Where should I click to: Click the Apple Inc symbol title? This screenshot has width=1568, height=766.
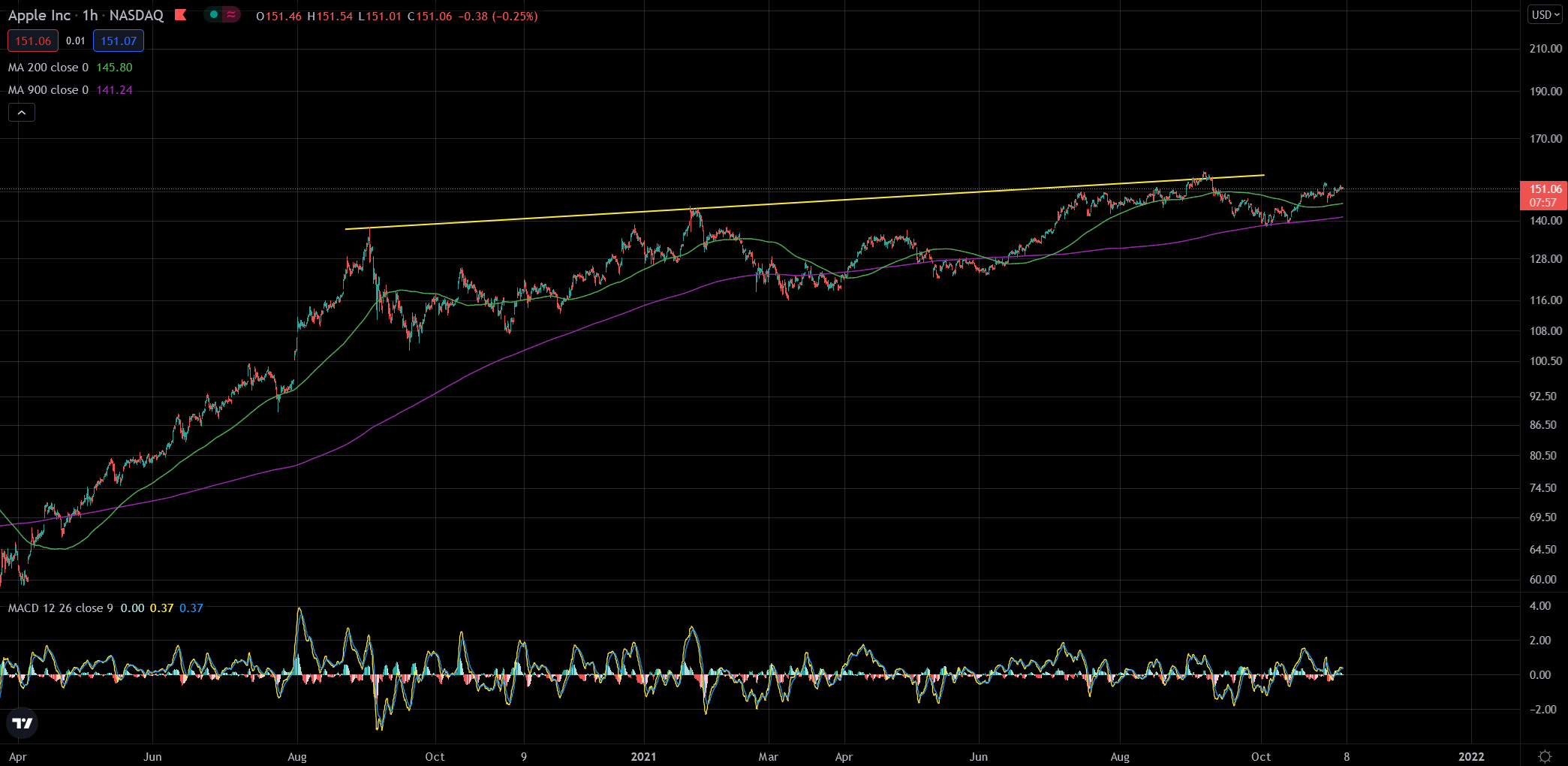(x=39, y=15)
